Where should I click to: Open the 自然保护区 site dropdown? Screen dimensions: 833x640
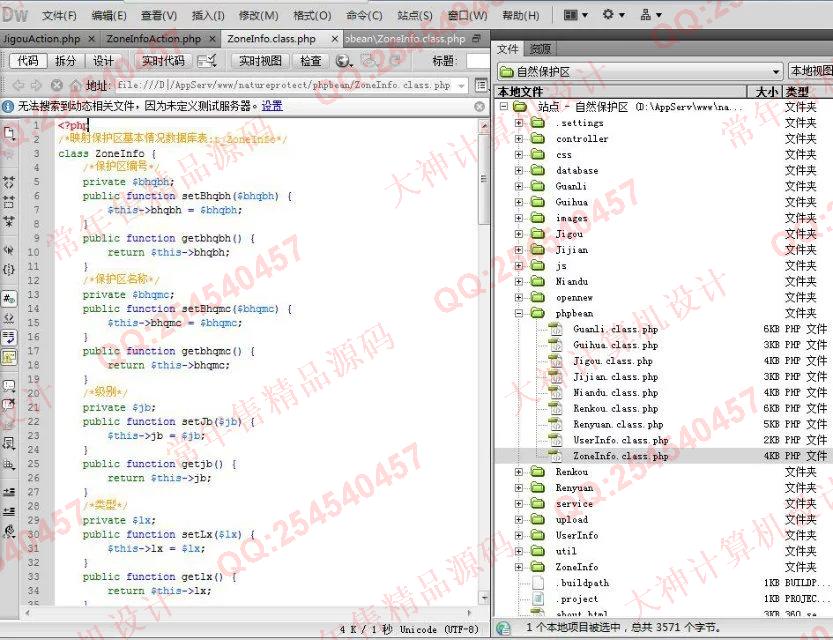(x=776, y=71)
